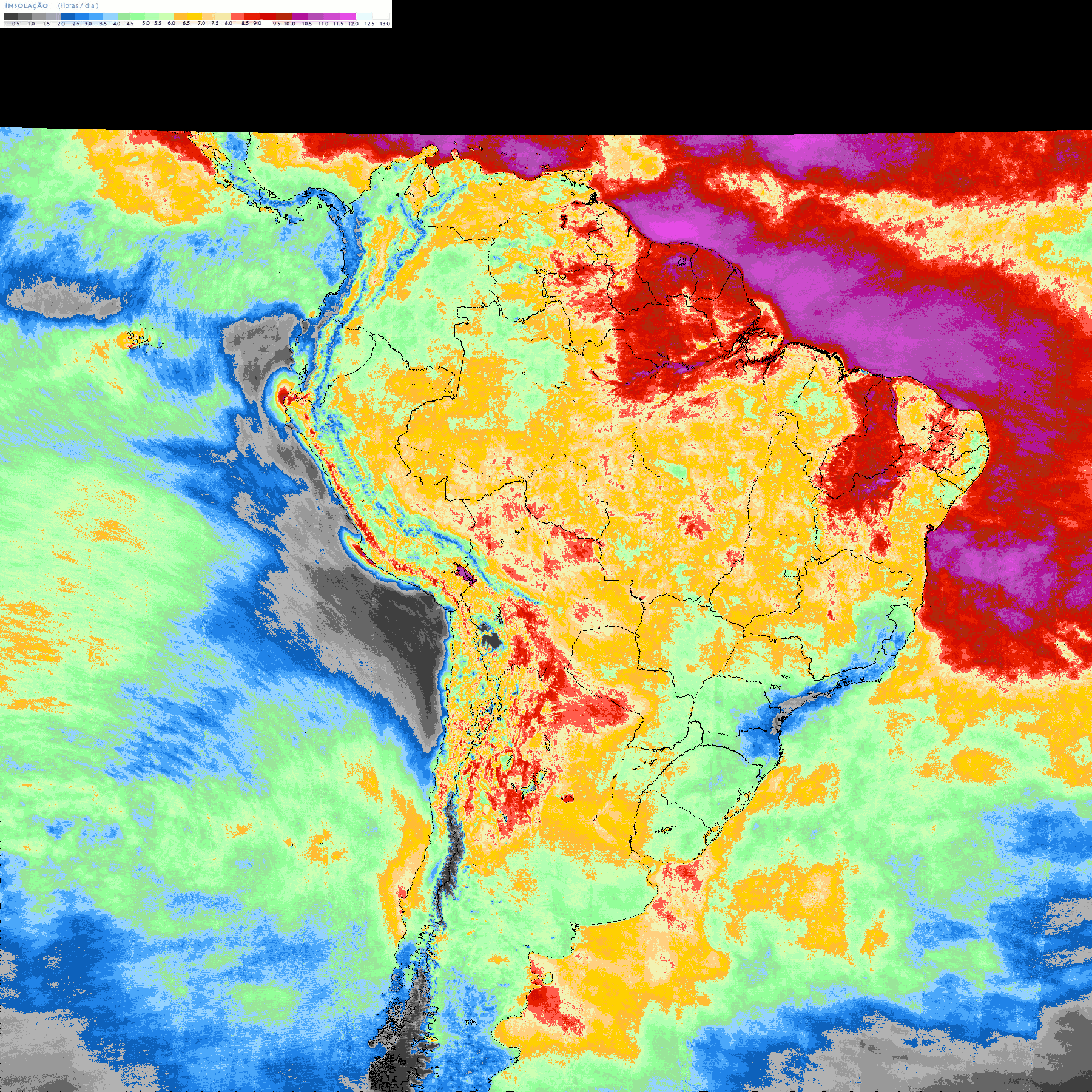The width and height of the screenshot is (1092, 1092).
Task: Click the '0.5' scale value
Action: coord(16,24)
